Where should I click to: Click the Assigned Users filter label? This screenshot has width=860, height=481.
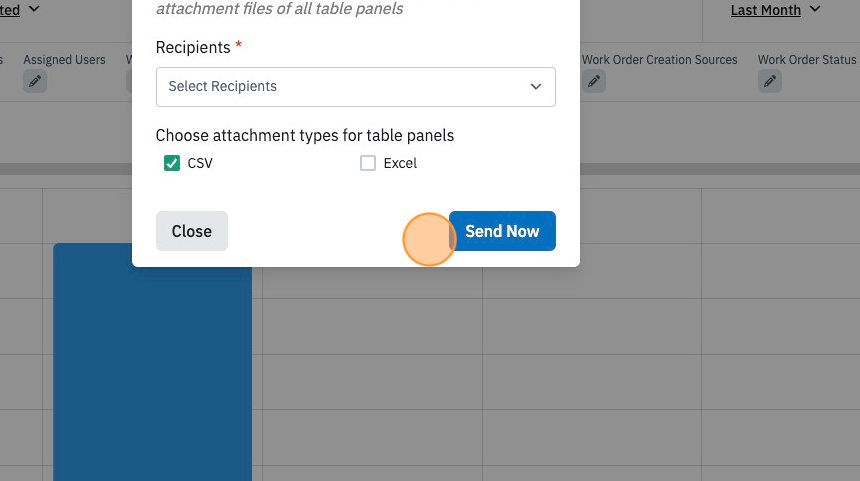(64, 60)
